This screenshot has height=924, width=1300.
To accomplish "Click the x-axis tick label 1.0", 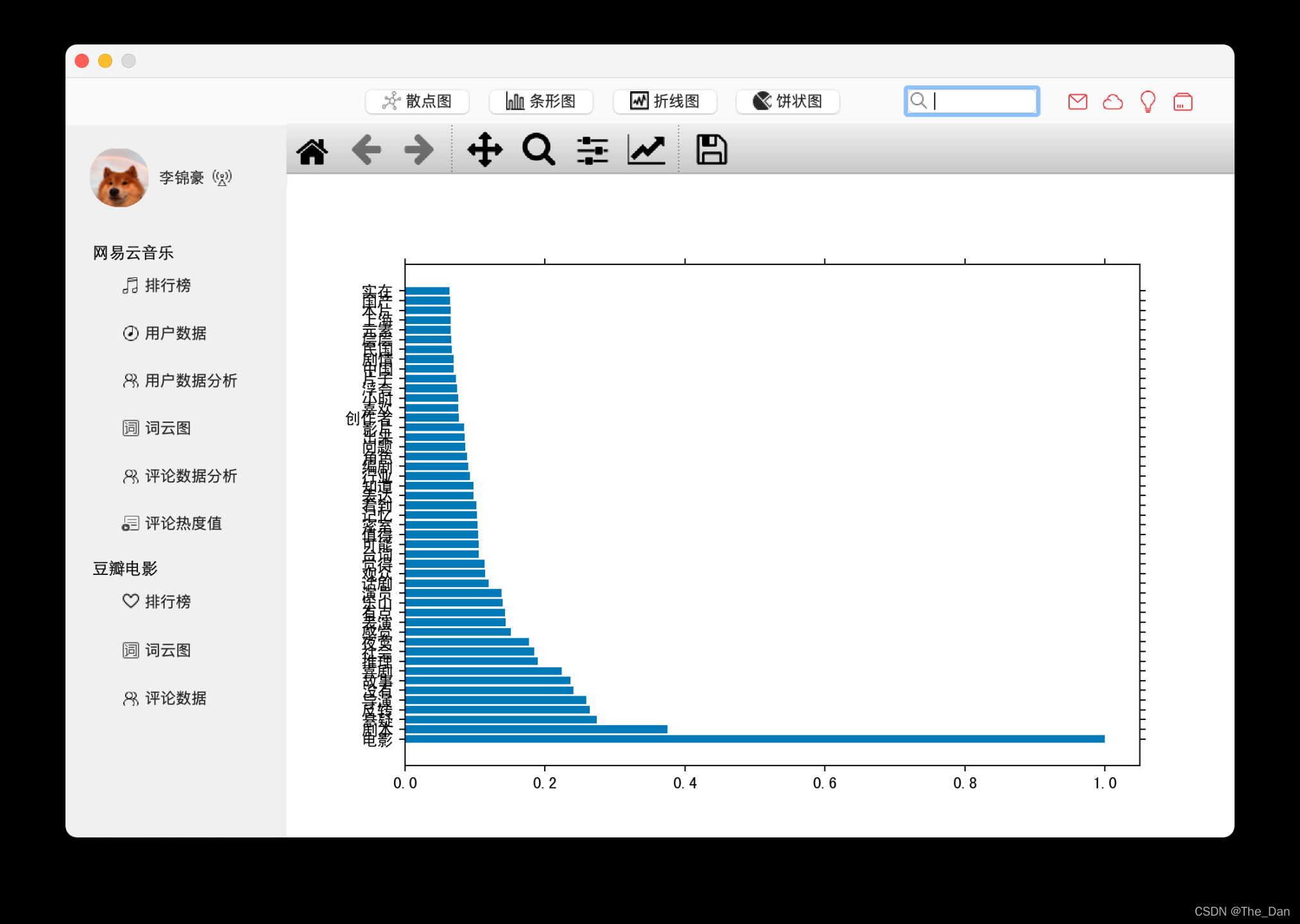I will (1104, 783).
